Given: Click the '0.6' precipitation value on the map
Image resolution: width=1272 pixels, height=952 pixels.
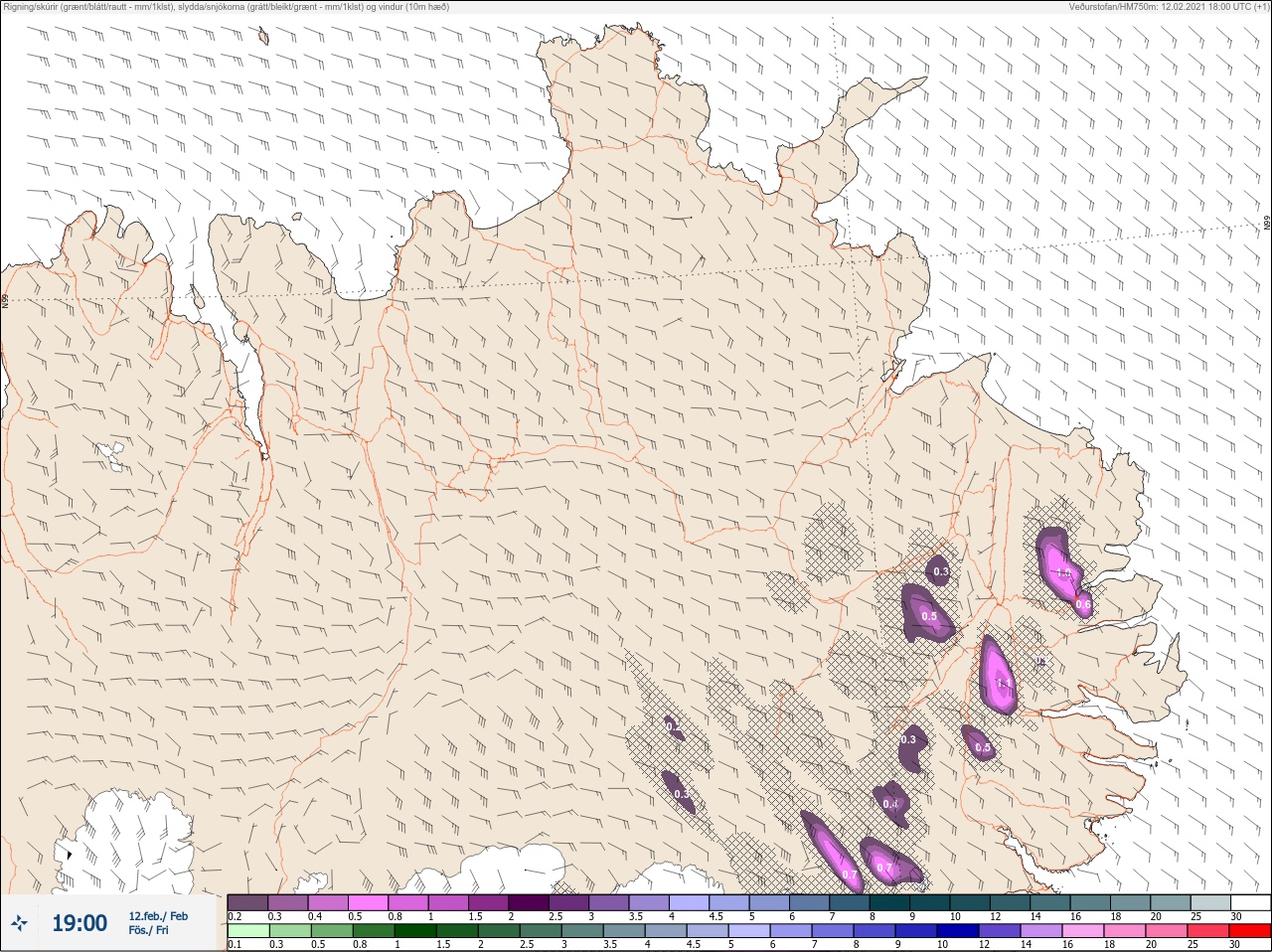Looking at the screenshot, I should pos(1083,604).
